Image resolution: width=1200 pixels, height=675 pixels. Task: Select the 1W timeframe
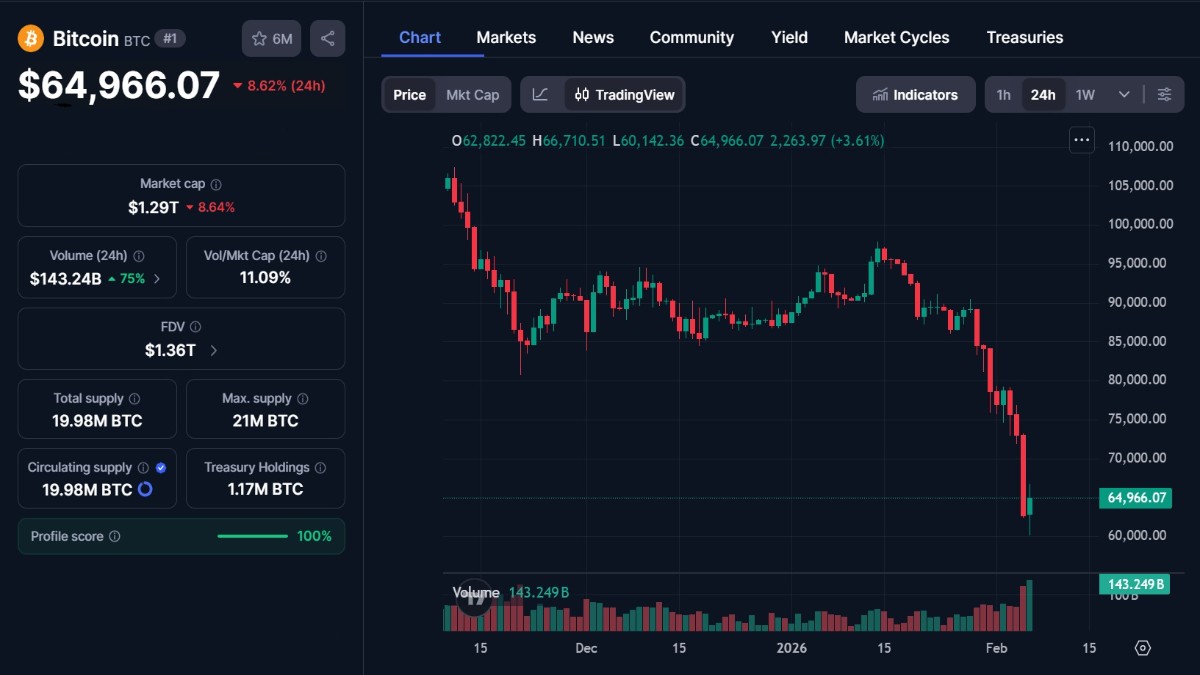1085,94
